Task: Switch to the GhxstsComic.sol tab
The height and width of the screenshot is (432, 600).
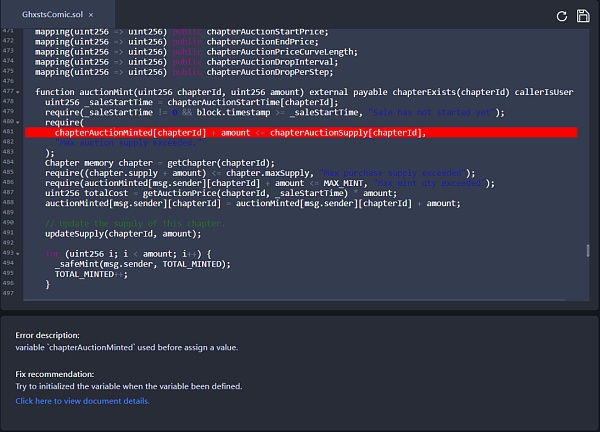Action: pos(52,16)
